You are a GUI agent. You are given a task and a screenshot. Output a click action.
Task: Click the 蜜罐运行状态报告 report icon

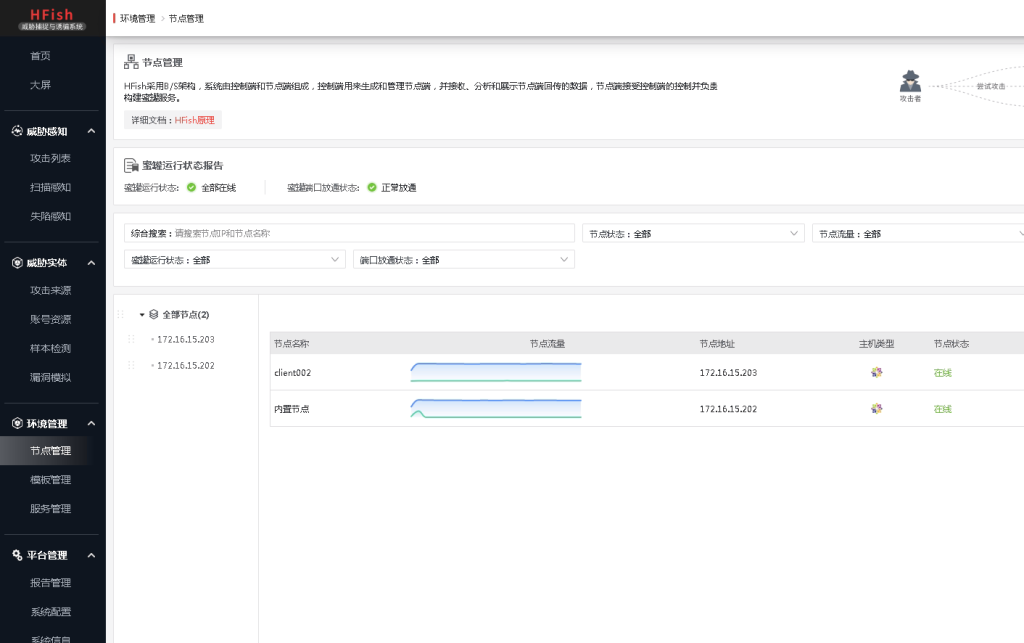click(x=132, y=165)
